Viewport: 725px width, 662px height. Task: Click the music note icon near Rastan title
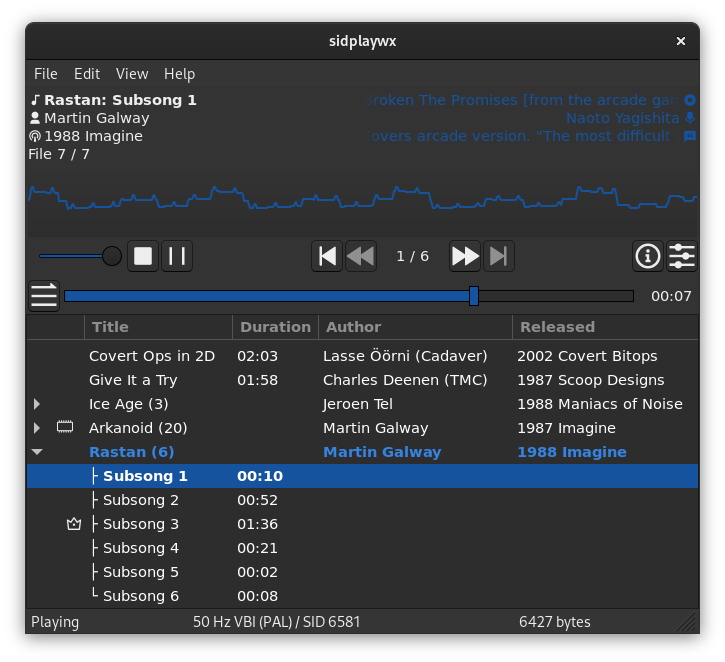36,100
